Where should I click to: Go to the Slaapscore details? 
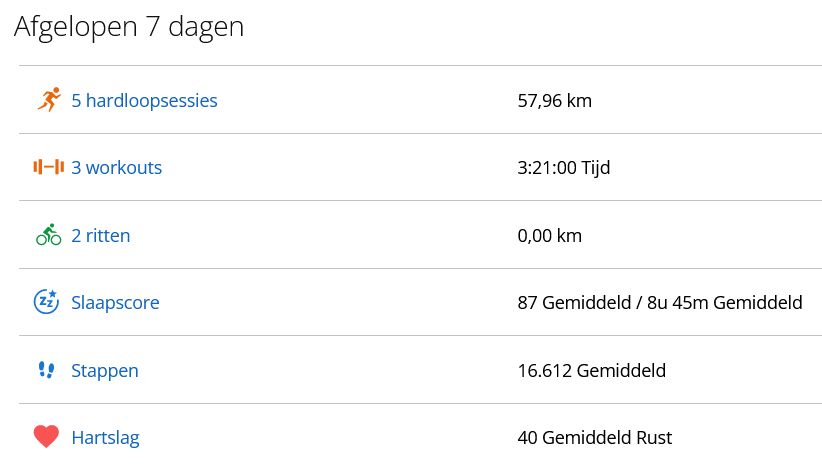tap(115, 302)
